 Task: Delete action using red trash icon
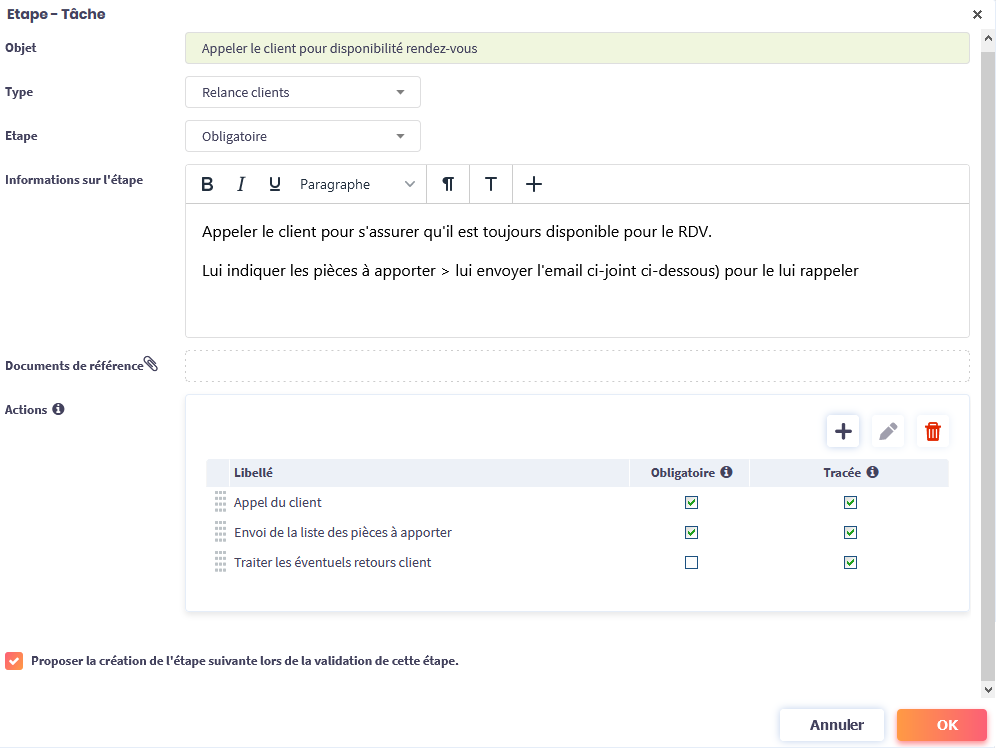coord(933,431)
